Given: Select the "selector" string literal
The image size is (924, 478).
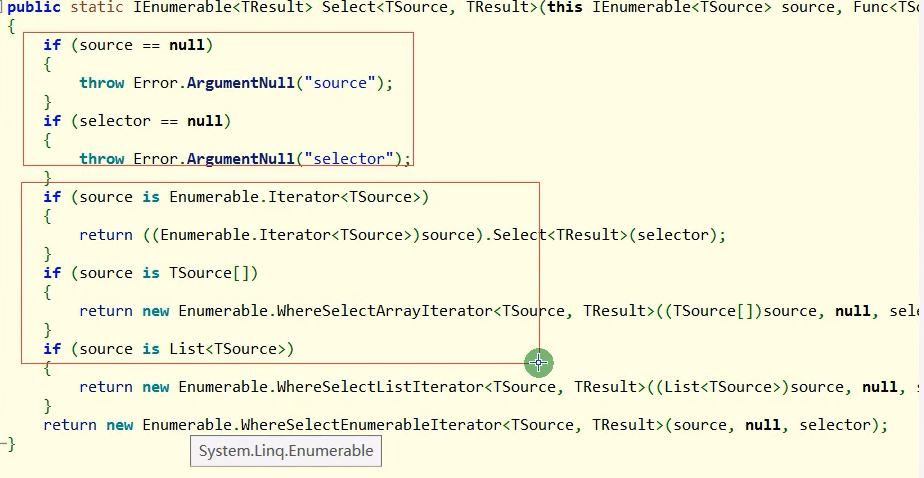Looking at the screenshot, I should (349, 159).
